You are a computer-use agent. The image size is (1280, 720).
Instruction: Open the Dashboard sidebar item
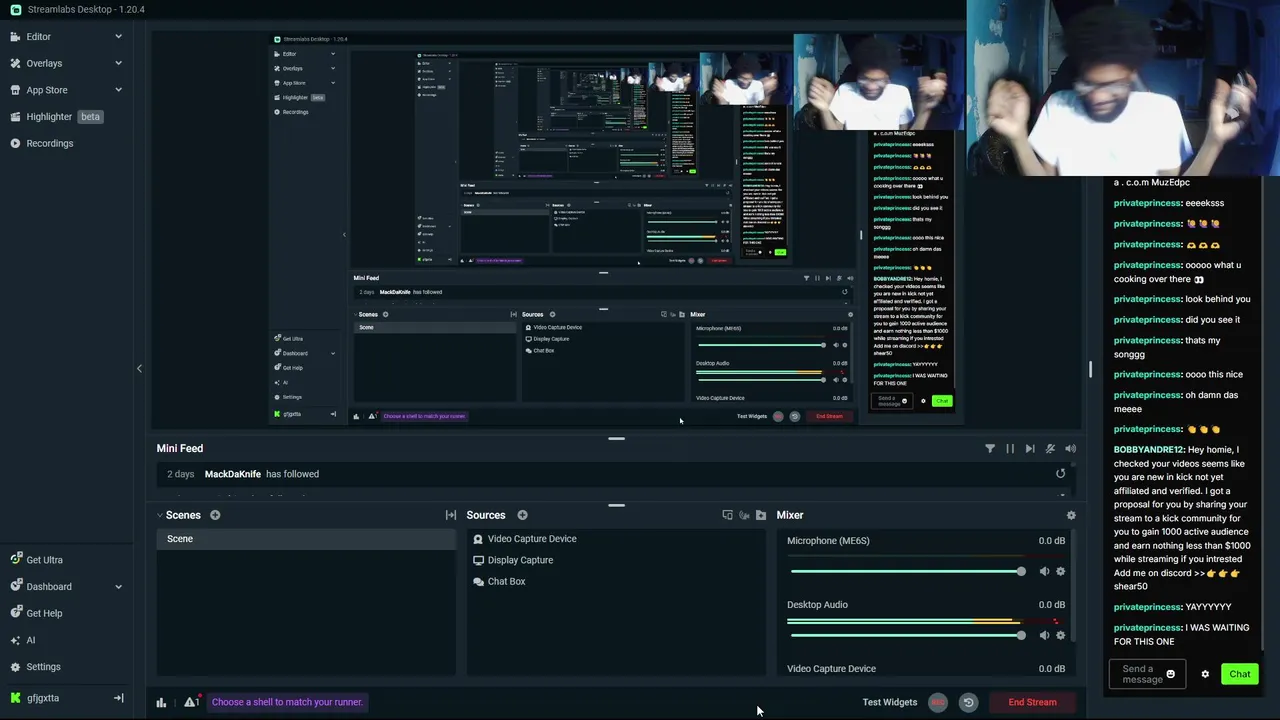click(49, 587)
